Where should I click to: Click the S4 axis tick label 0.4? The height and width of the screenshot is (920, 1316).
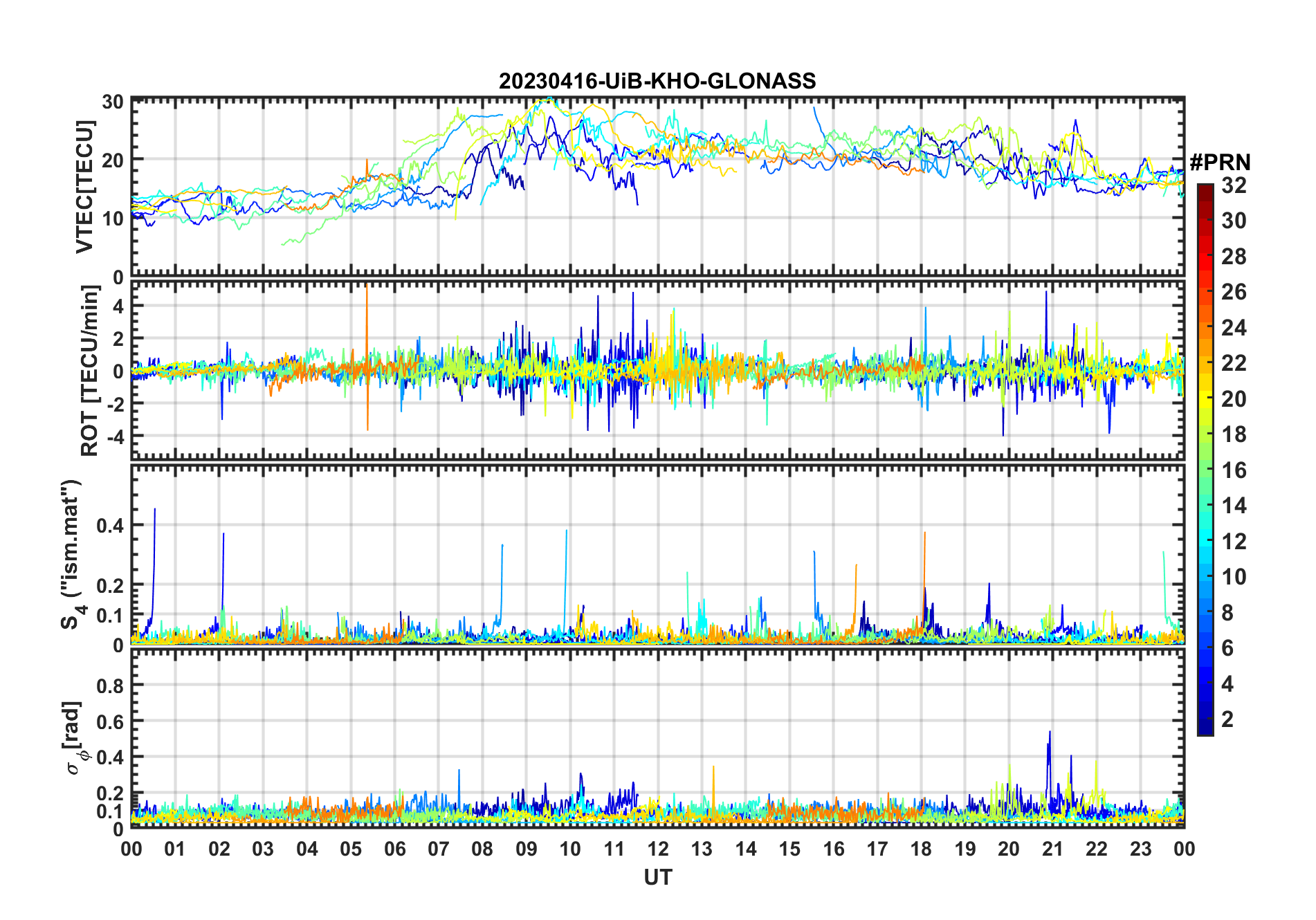click(x=110, y=526)
